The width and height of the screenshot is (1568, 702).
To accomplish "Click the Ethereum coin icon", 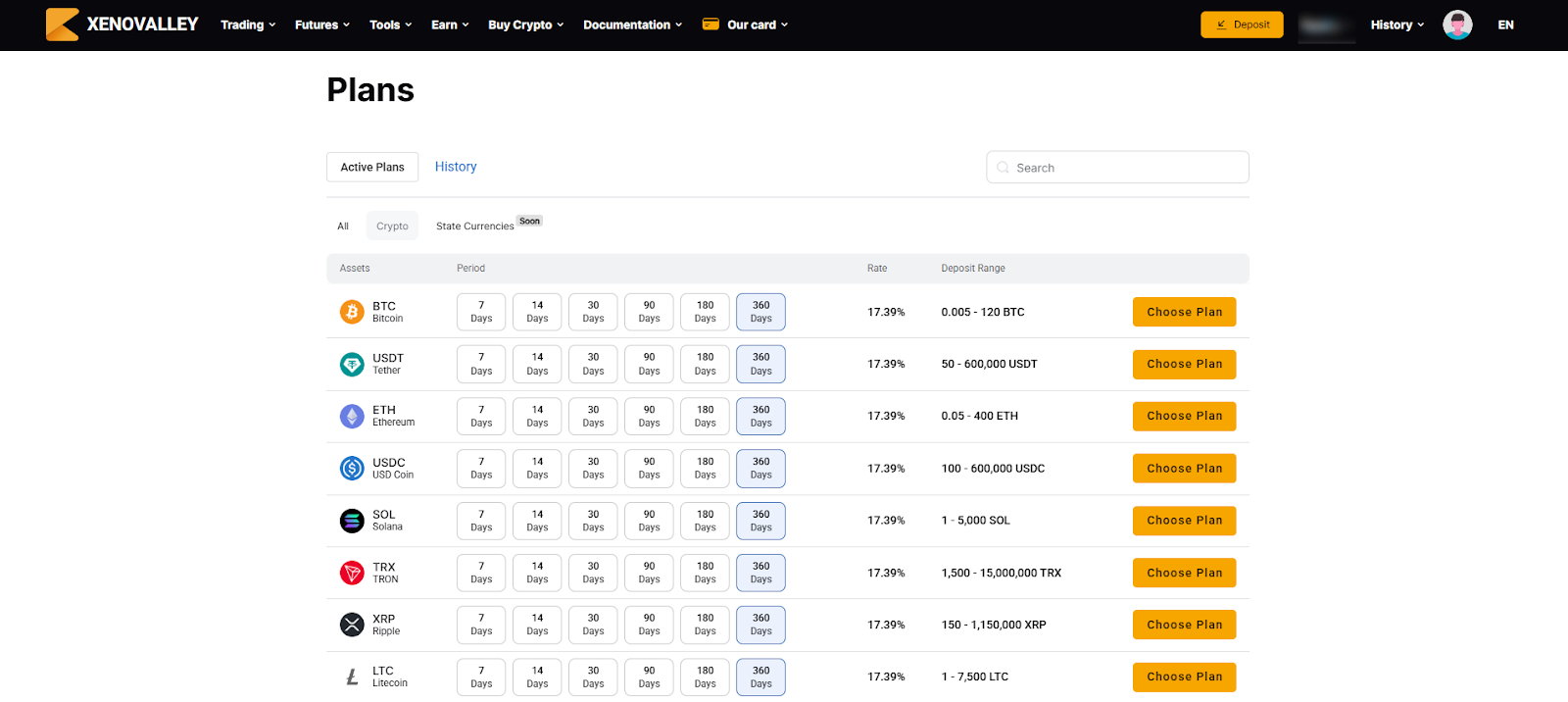I will tap(352, 417).
